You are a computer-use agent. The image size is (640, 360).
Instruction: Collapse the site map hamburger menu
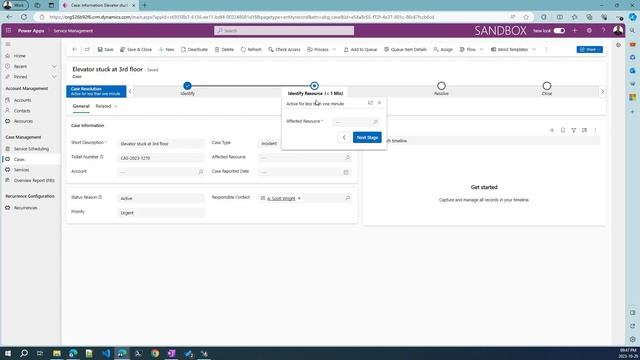[8, 44]
